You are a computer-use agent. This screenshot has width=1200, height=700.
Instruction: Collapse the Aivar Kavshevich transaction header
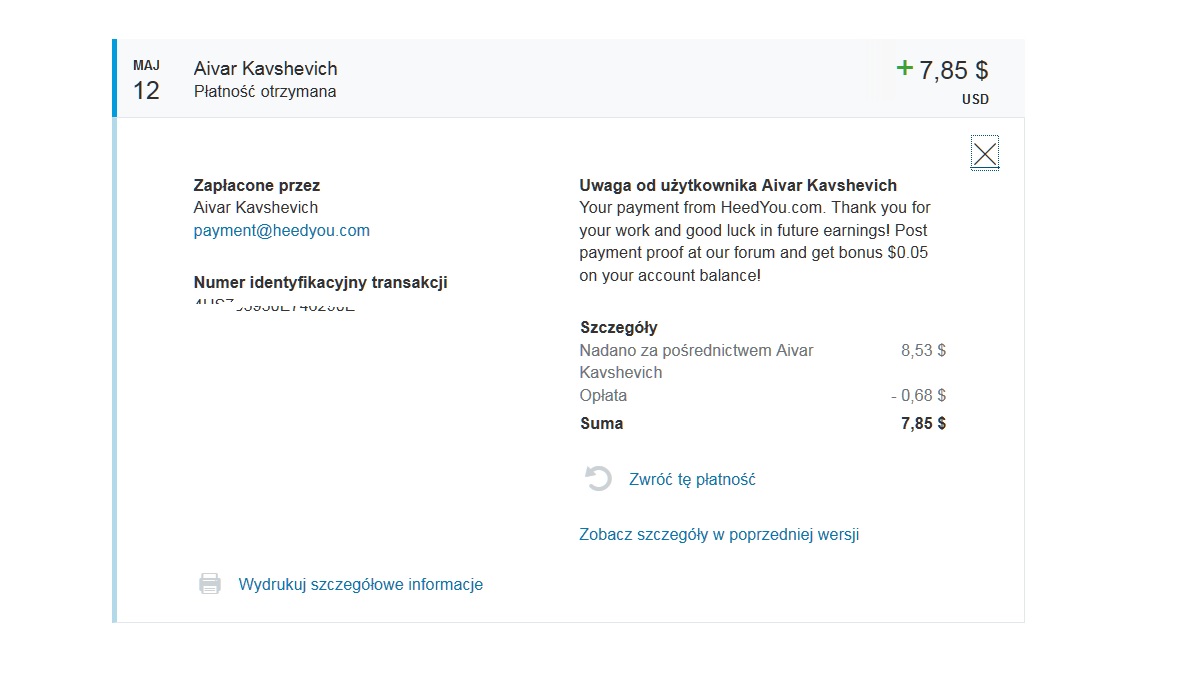pos(570,78)
